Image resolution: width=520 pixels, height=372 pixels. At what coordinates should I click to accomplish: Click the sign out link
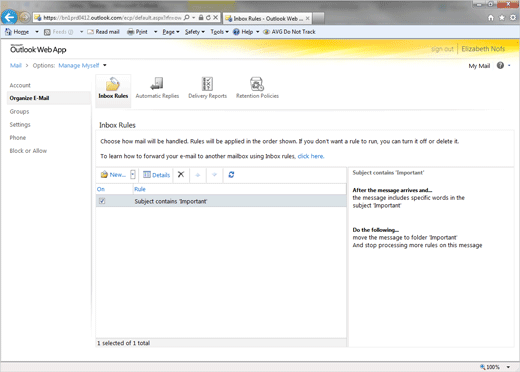(x=442, y=49)
